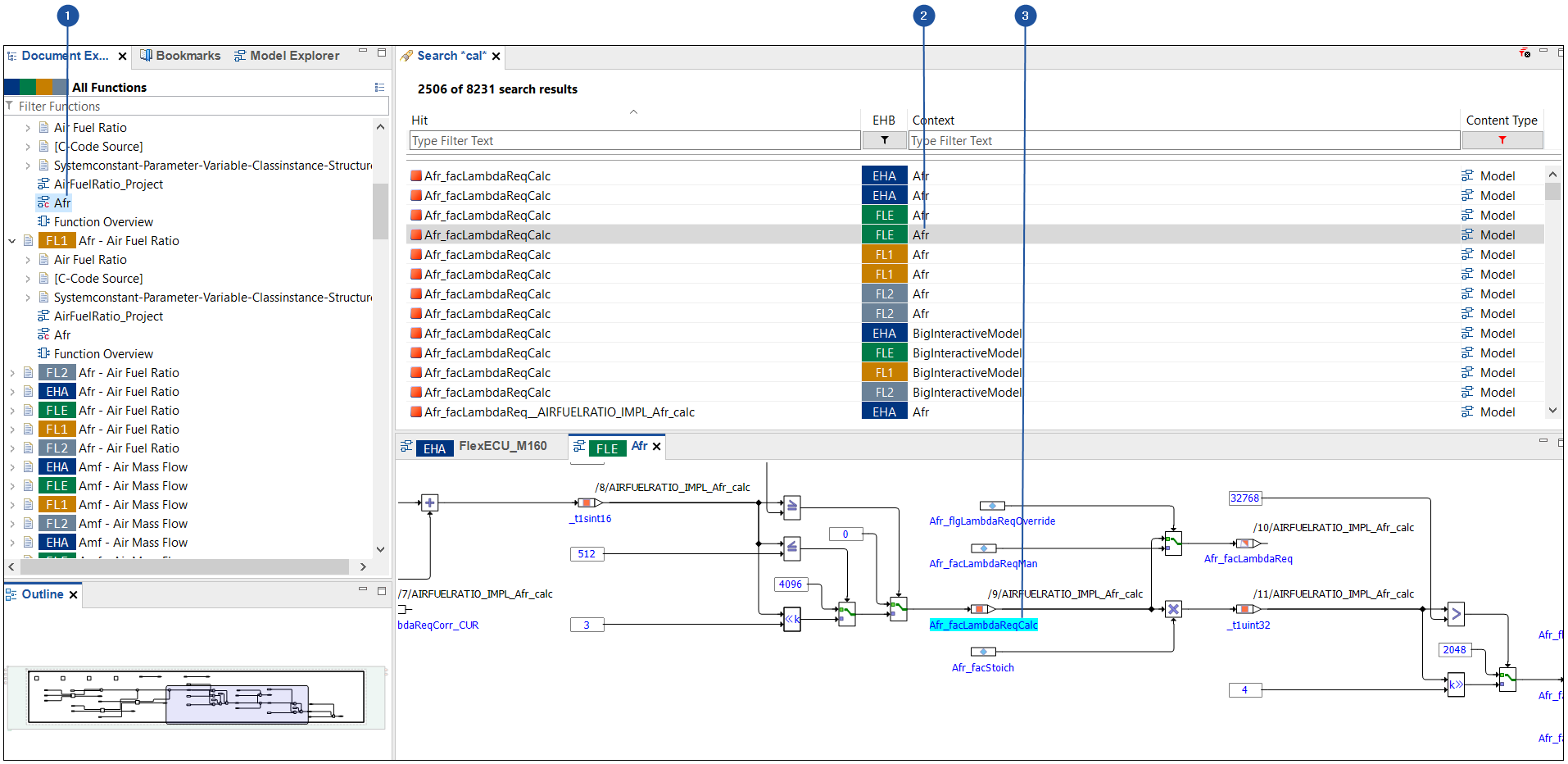
Task: Click the reset all filters icon
Action: pos(1525,53)
